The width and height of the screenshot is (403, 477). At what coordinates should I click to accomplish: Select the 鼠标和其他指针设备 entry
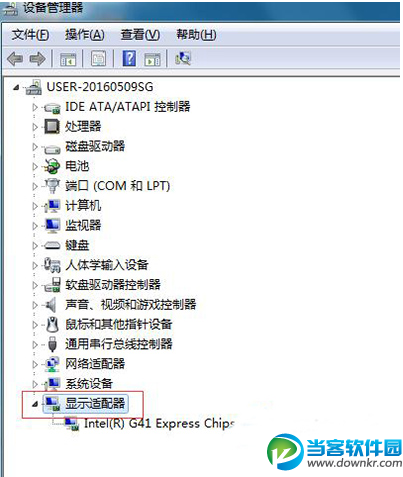tap(119, 324)
